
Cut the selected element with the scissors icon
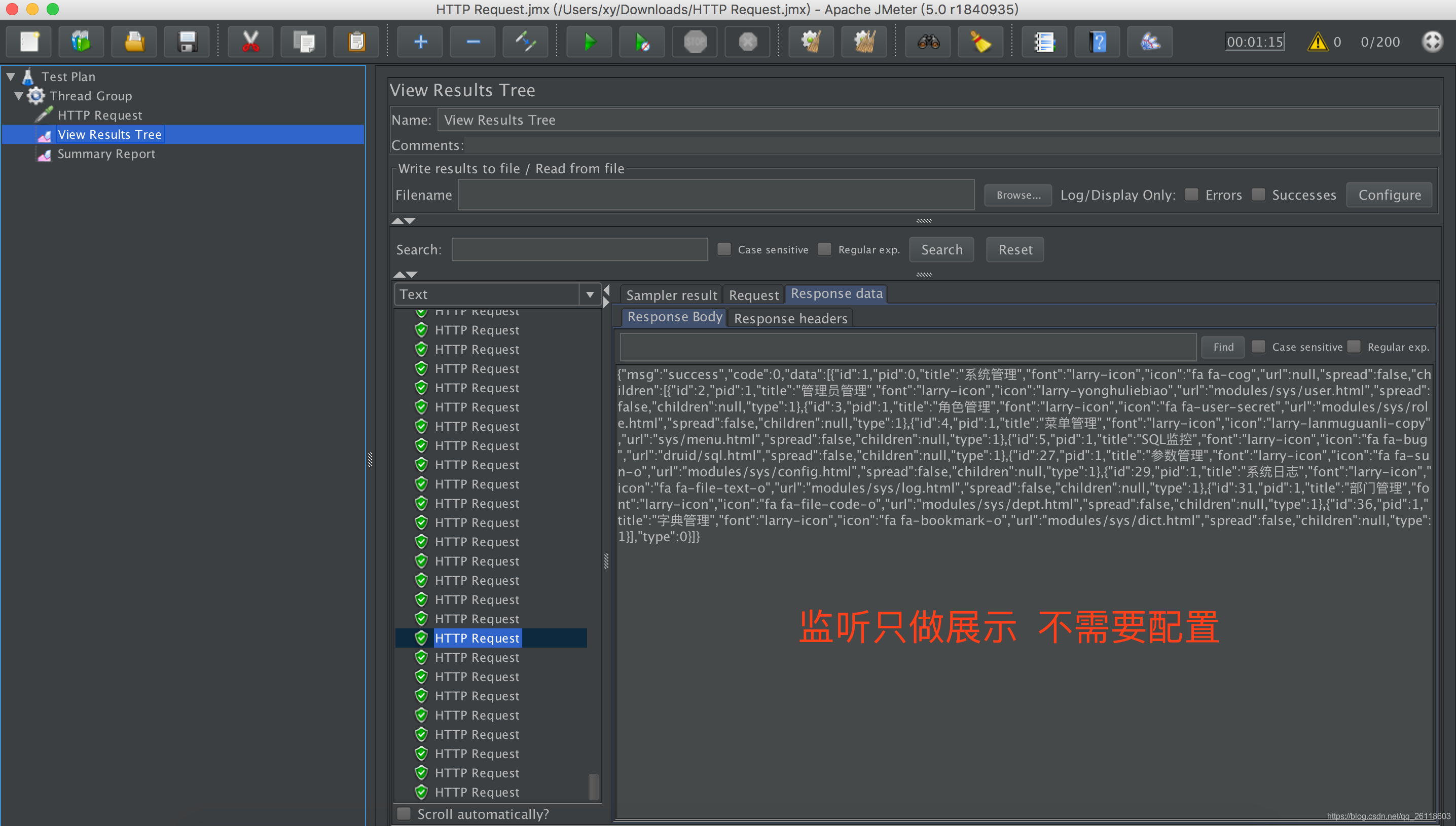point(250,42)
